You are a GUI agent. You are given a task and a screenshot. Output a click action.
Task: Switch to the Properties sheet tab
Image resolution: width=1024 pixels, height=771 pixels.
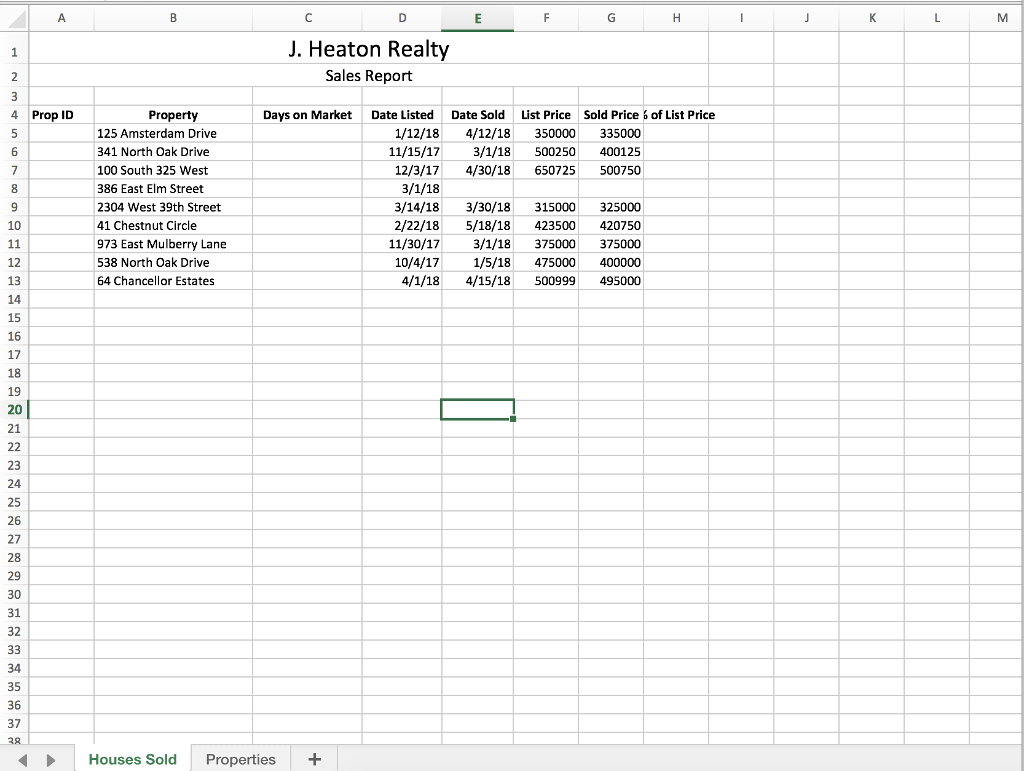[x=240, y=759]
